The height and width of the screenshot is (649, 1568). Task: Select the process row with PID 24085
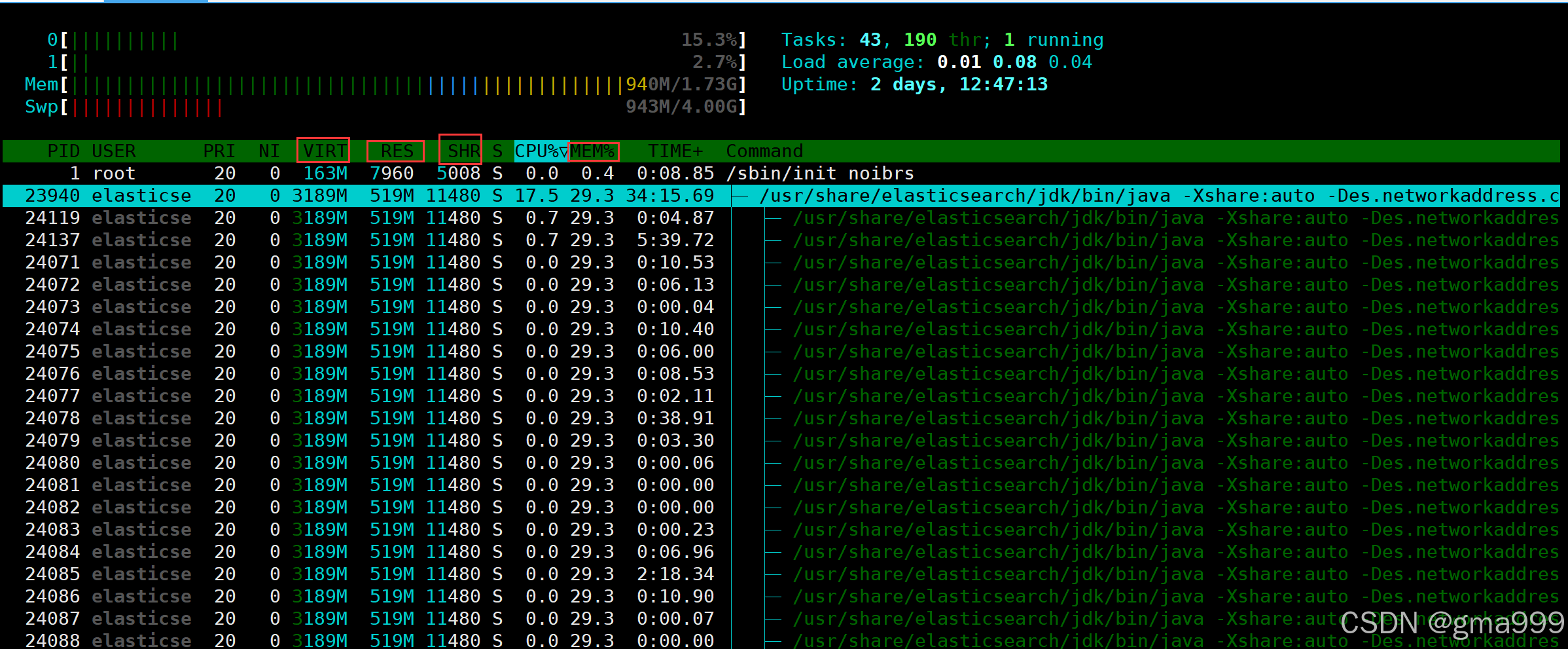[781, 574]
